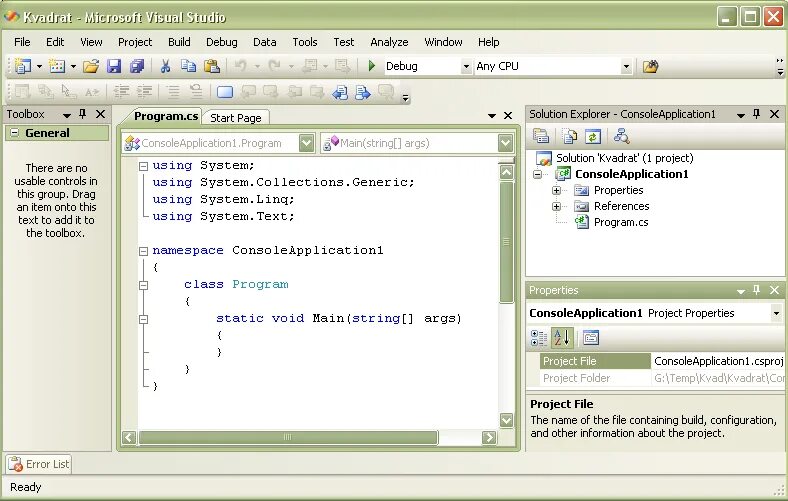Click the Copy icon in the toolbar
Screen dimensions: 788x501
point(188,66)
